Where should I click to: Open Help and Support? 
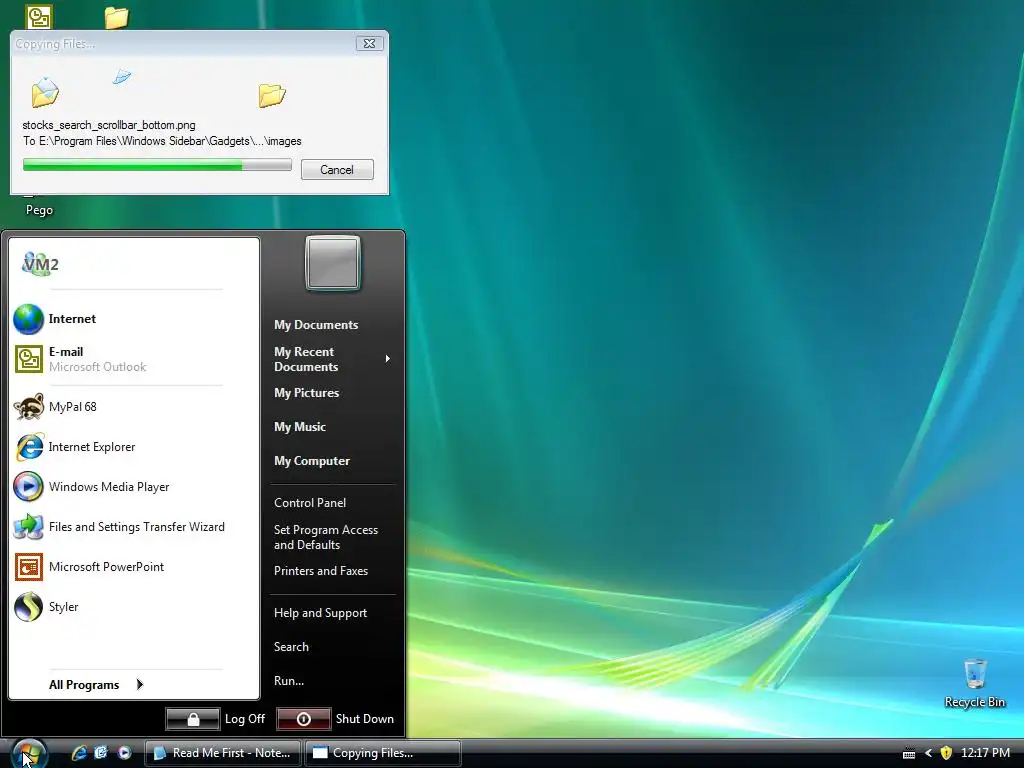click(320, 613)
